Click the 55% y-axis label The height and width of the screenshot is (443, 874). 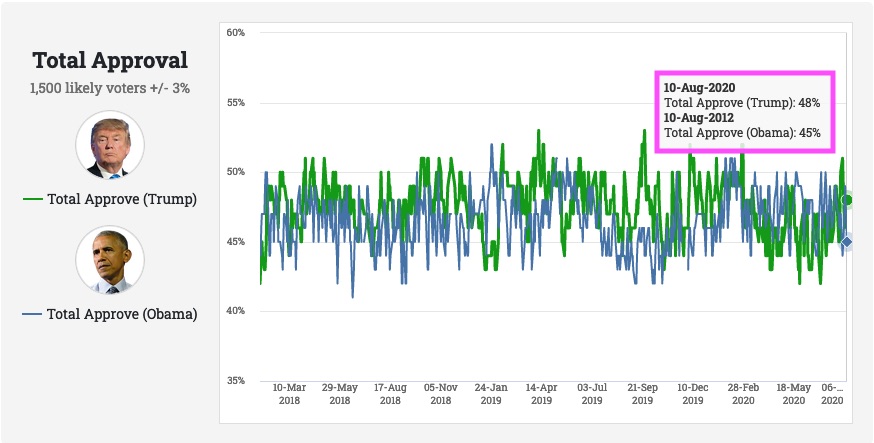coord(236,103)
